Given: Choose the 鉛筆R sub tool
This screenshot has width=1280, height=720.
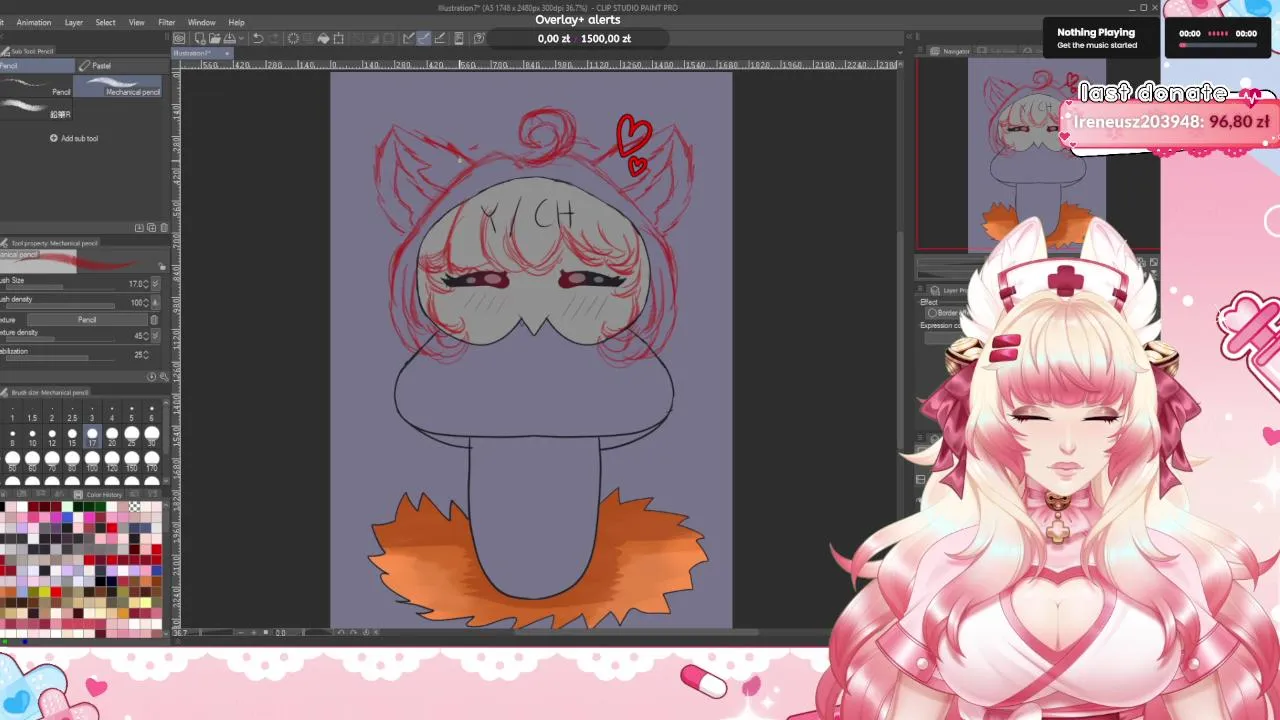Looking at the screenshot, I should pyautogui.click(x=36, y=109).
